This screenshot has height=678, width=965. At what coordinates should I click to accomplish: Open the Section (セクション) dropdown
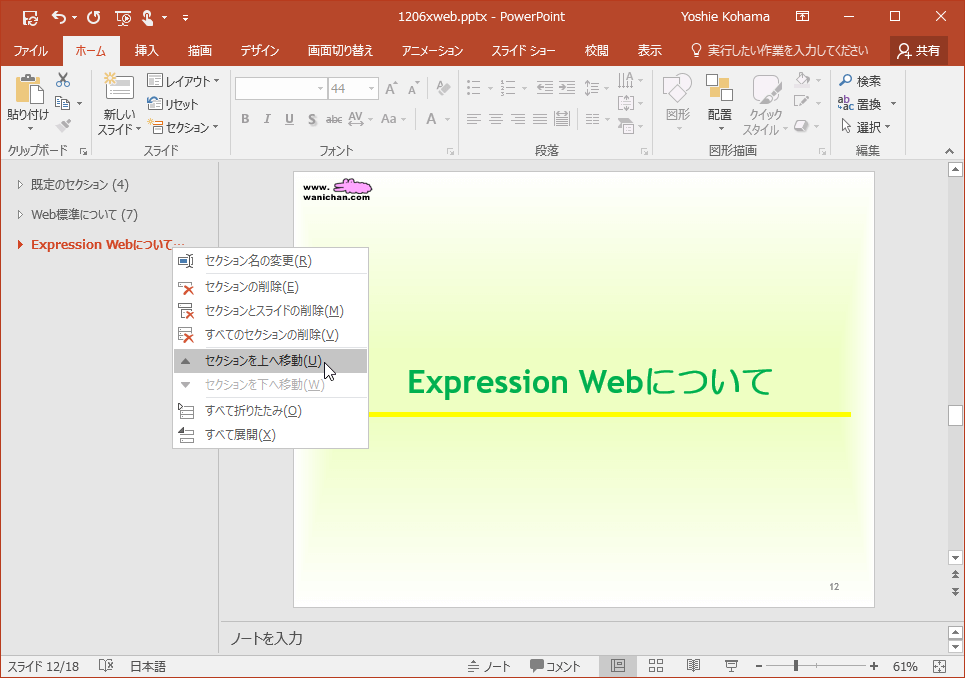[183, 127]
